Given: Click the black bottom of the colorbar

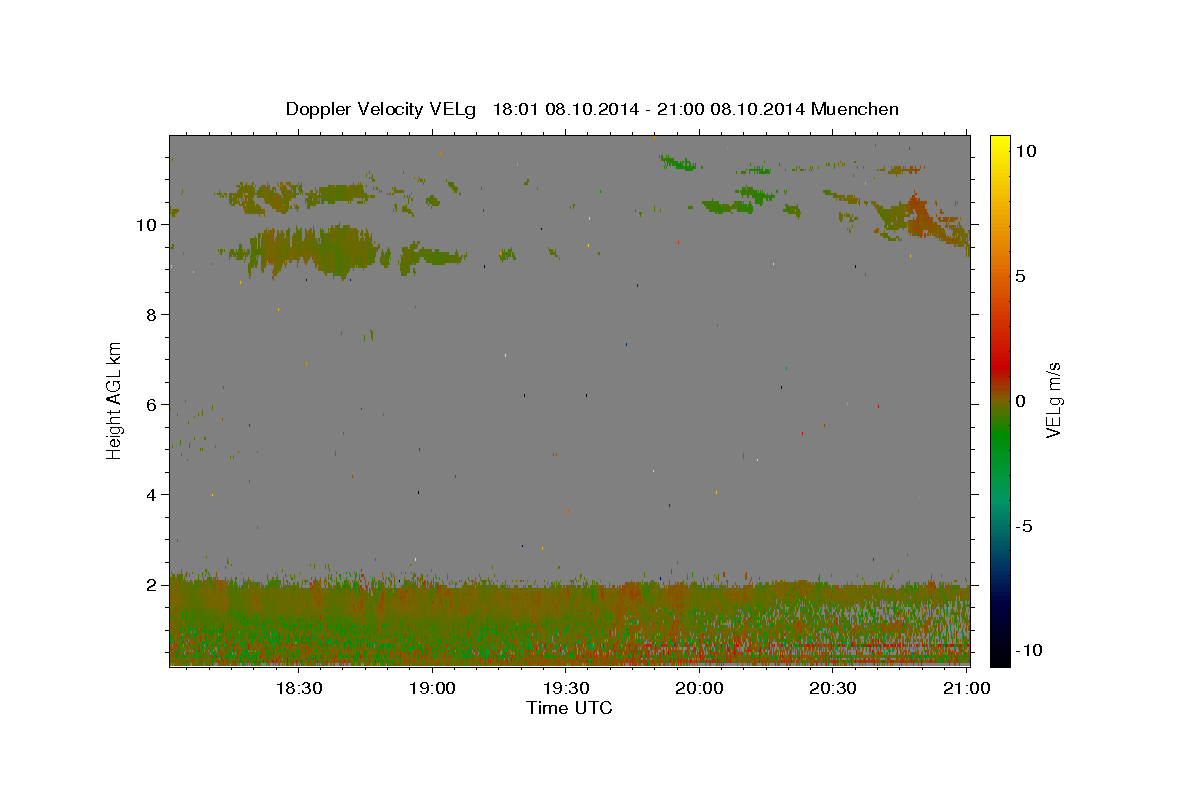Looking at the screenshot, I should (999, 655).
